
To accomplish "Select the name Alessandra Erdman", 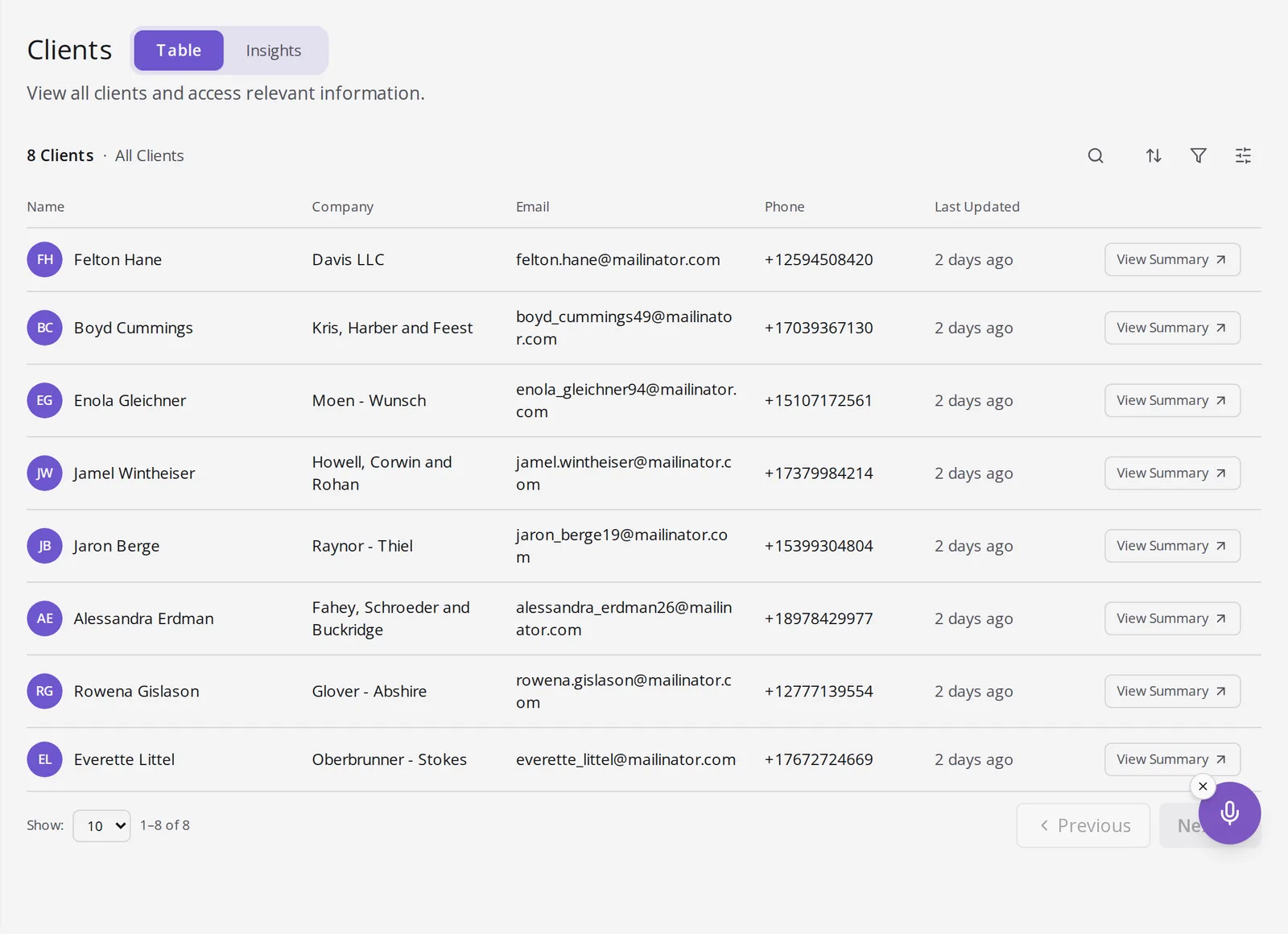I will click(x=144, y=618).
